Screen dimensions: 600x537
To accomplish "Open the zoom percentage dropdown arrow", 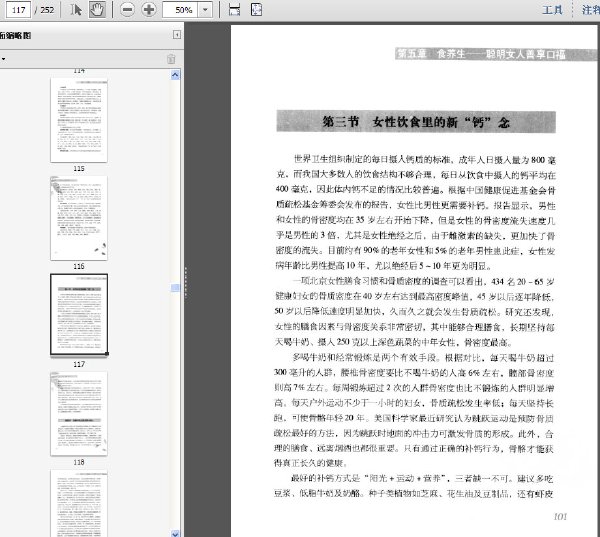I will point(205,10).
